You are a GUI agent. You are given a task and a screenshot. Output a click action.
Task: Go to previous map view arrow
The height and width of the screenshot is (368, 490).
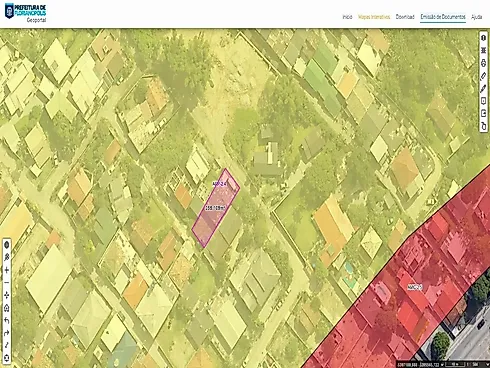pyautogui.click(x=6, y=321)
